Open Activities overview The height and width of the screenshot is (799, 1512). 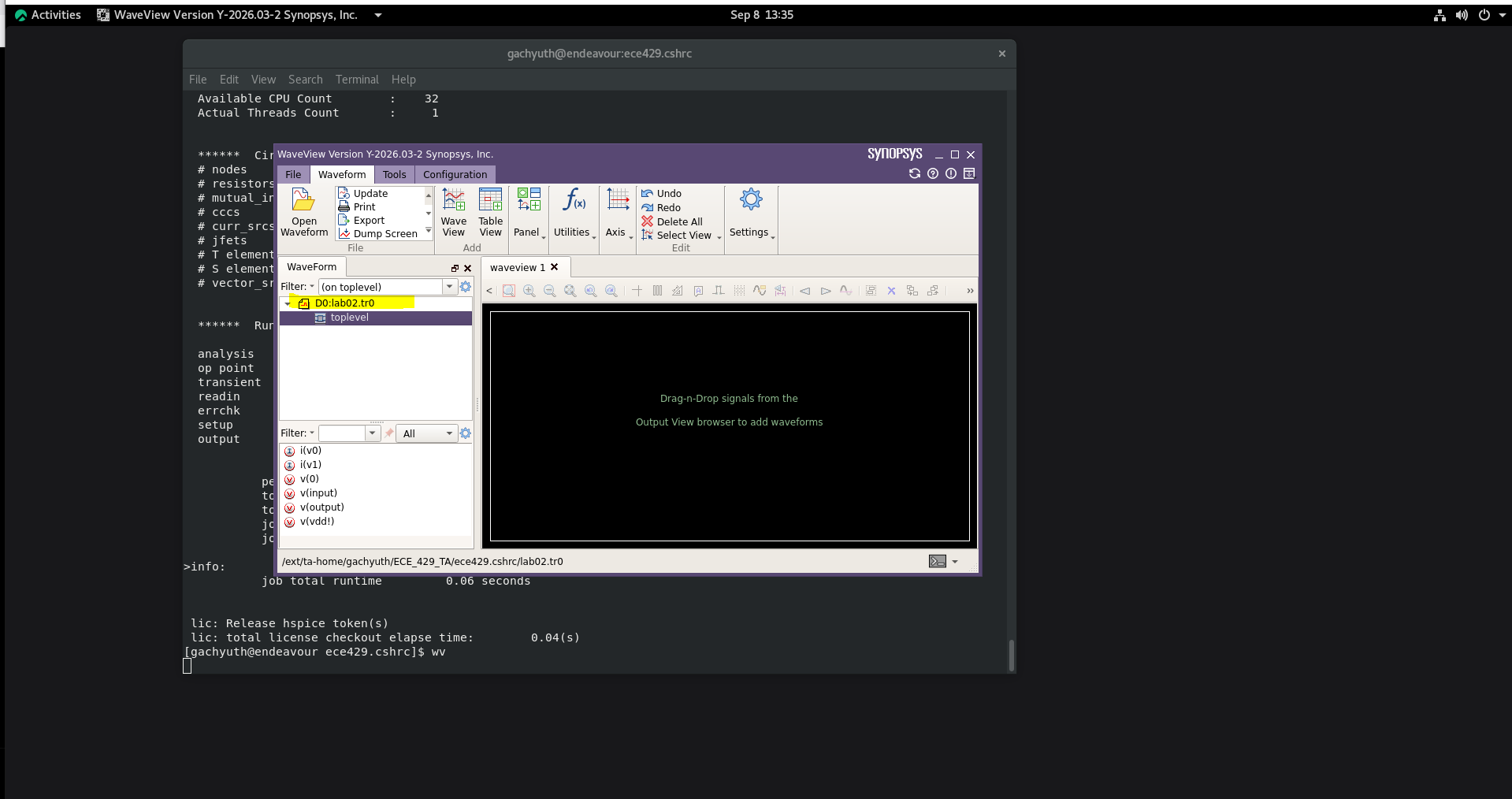tap(48, 15)
